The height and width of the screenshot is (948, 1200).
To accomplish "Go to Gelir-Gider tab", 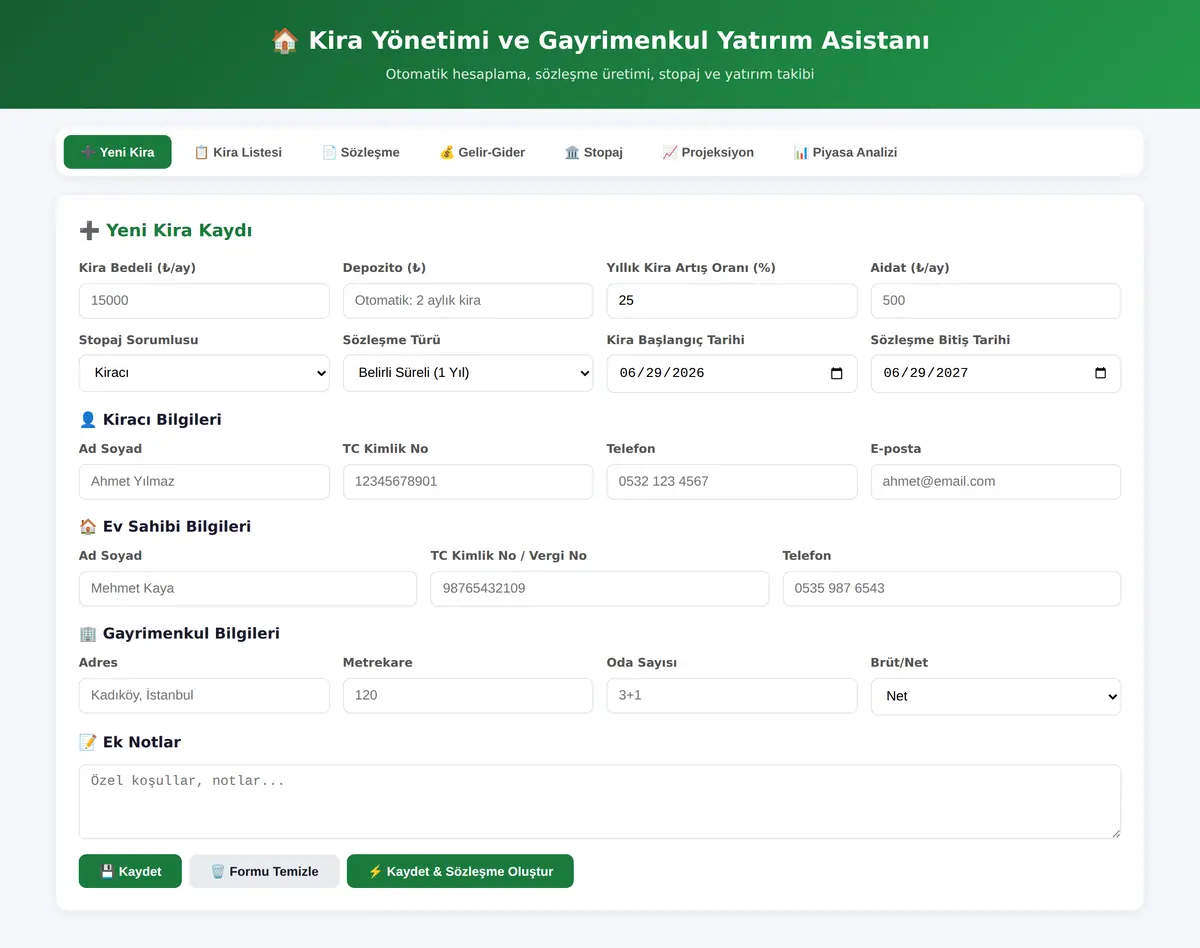I will pyautogui.click(x=482, y=152).
